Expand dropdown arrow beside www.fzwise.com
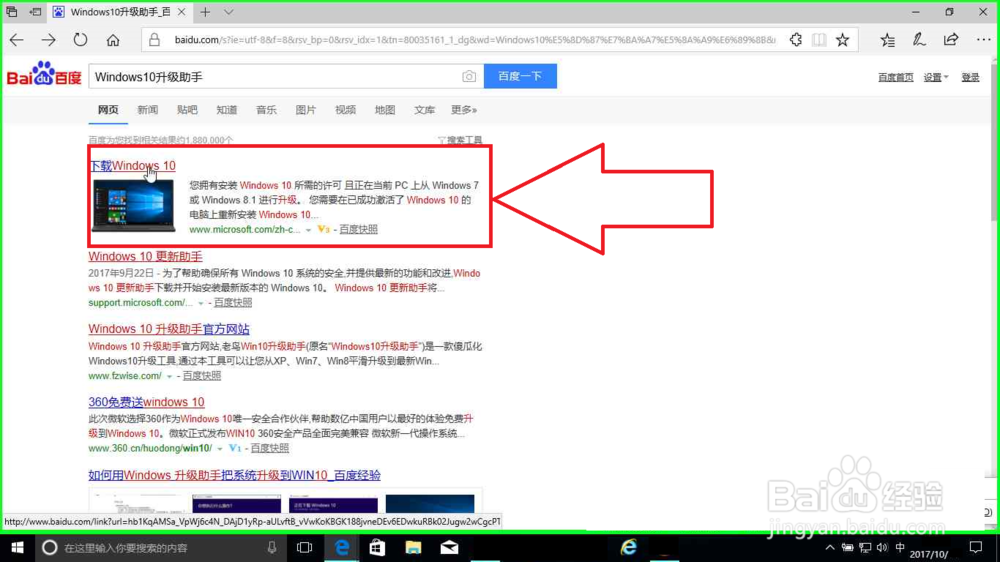 [x=169, y=376]
